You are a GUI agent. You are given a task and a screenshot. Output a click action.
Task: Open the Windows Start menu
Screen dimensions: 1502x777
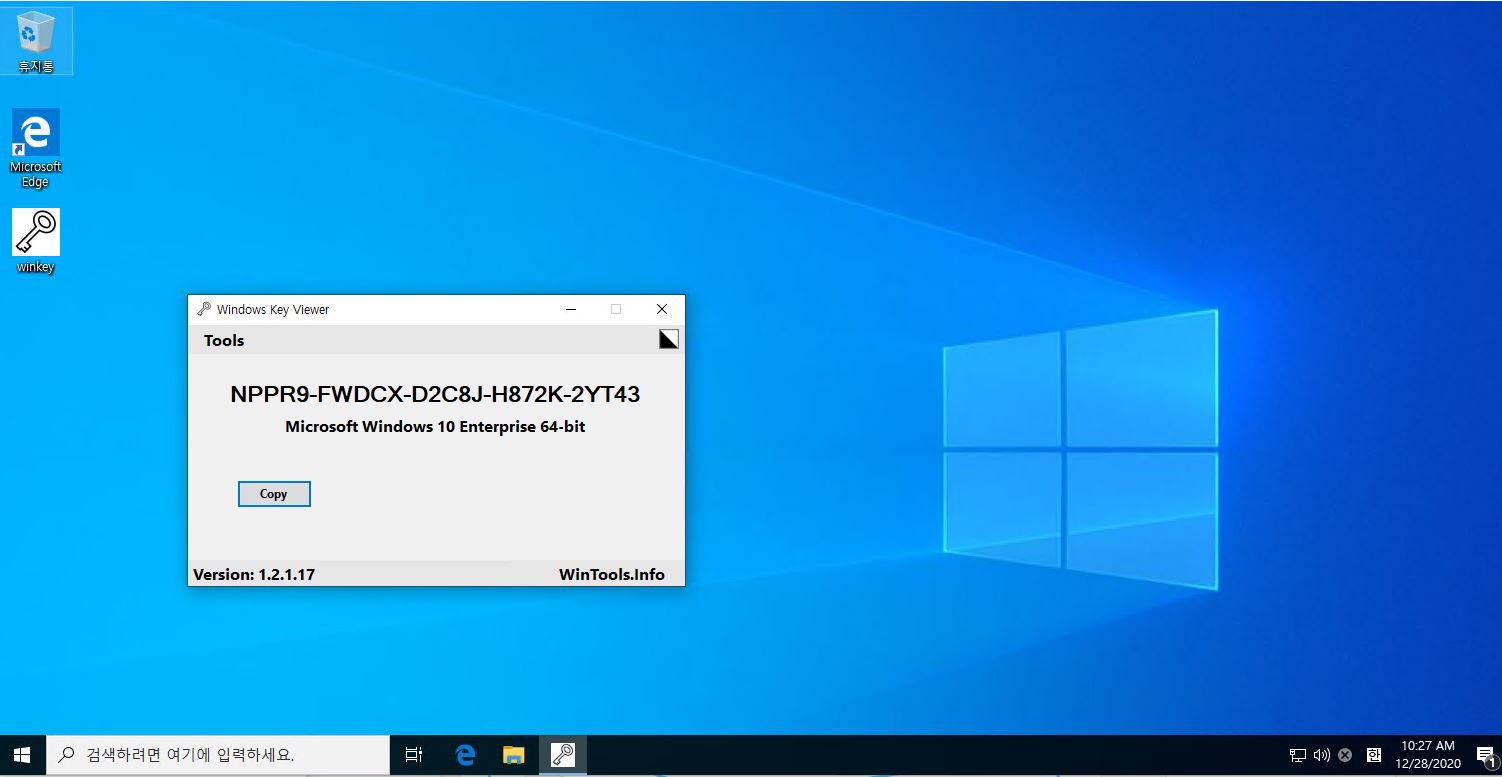tap(22, 756)
